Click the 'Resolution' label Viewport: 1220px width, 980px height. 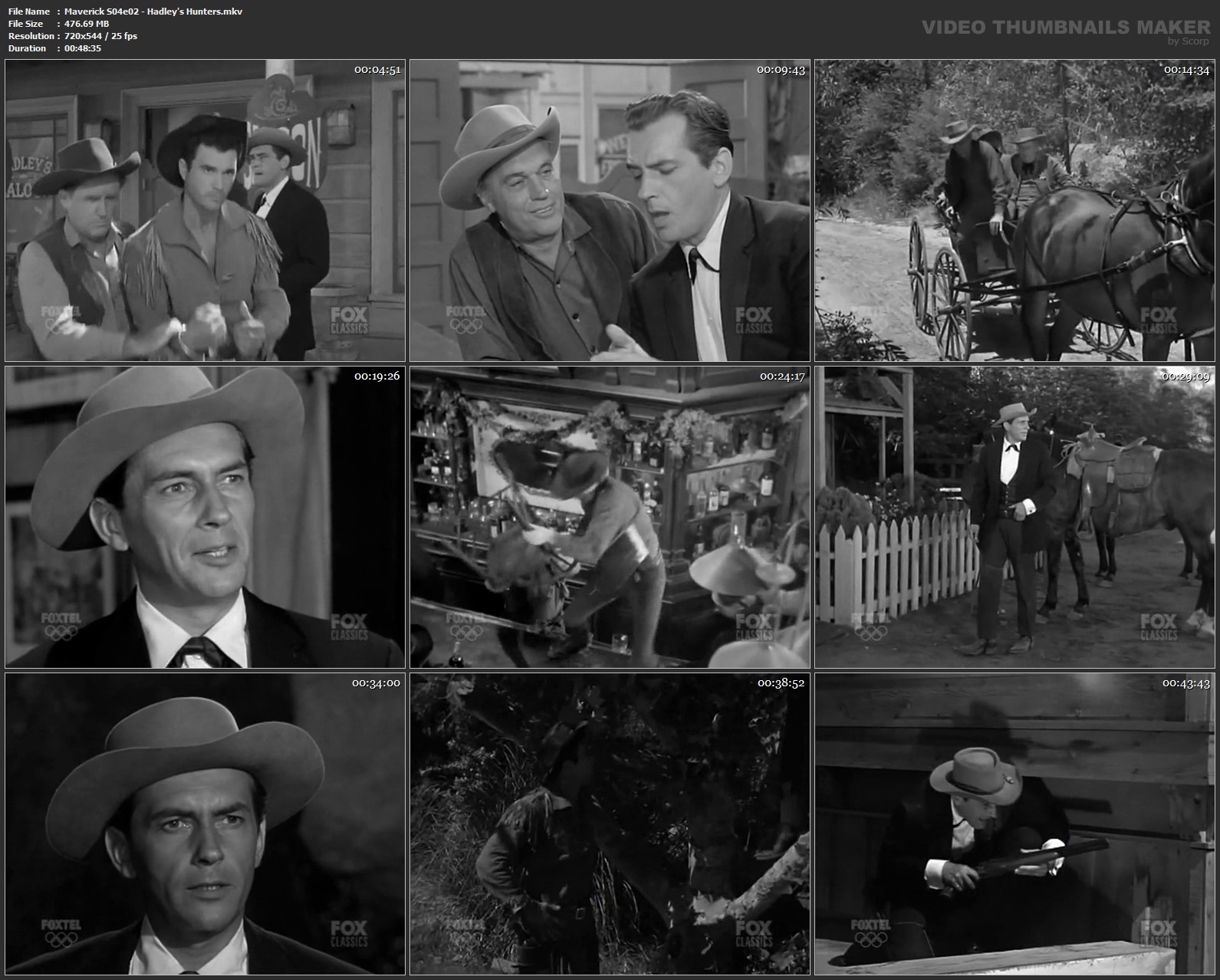[31, 36]
